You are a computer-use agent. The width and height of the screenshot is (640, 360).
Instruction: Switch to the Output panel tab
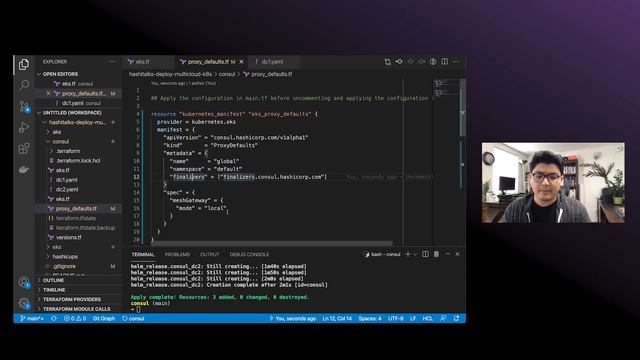click(209, 254)
